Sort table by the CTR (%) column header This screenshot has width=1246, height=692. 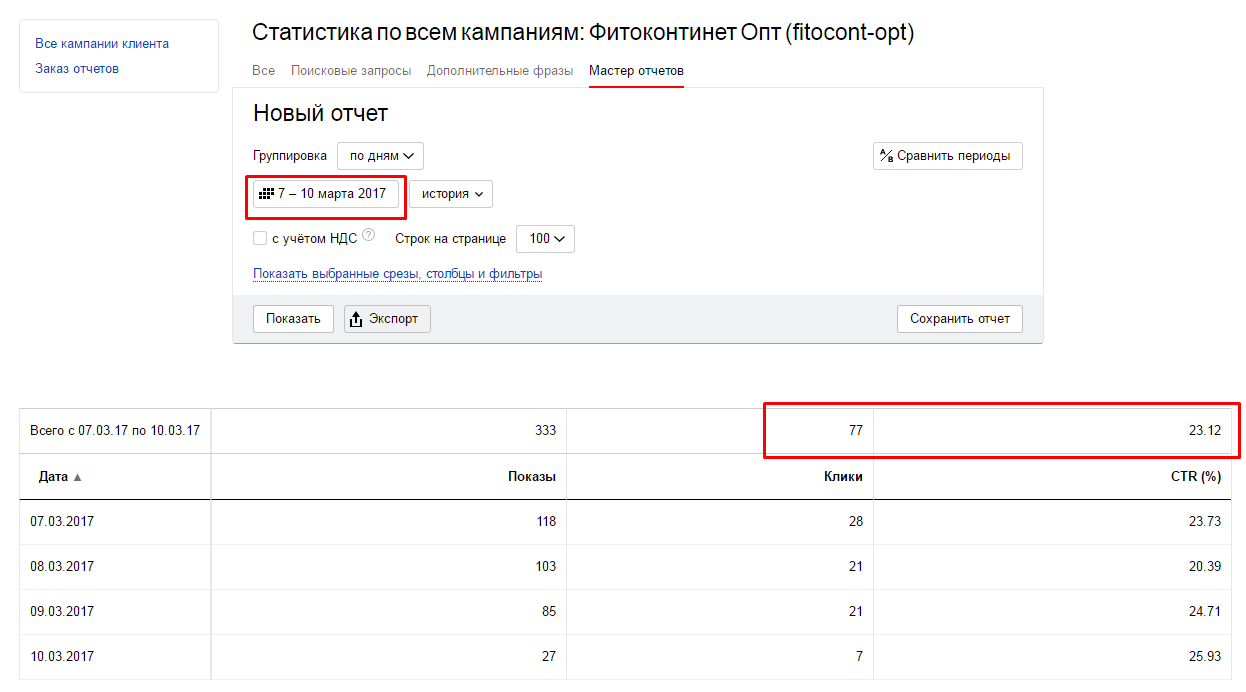tap(1196, 477)
